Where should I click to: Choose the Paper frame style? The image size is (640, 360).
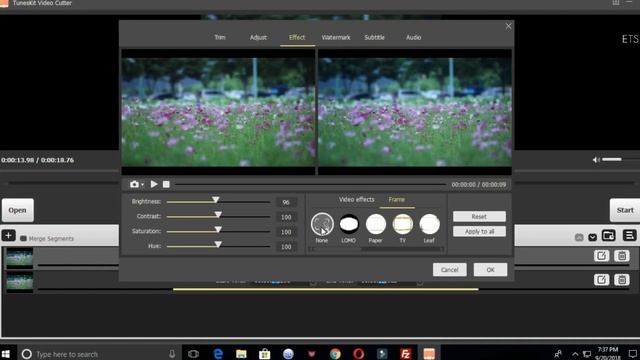pyautogui.click(x=376, y=224)
